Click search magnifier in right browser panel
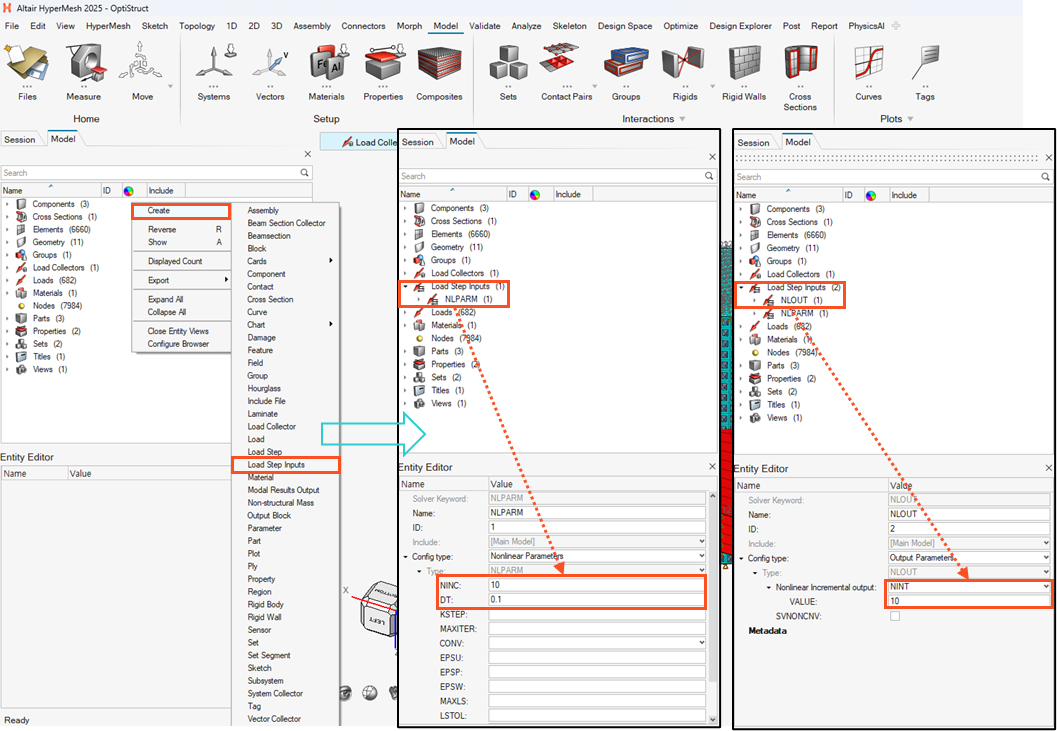The width and height of the screenshot is (1057, 731). click(x=1045, y=177)
